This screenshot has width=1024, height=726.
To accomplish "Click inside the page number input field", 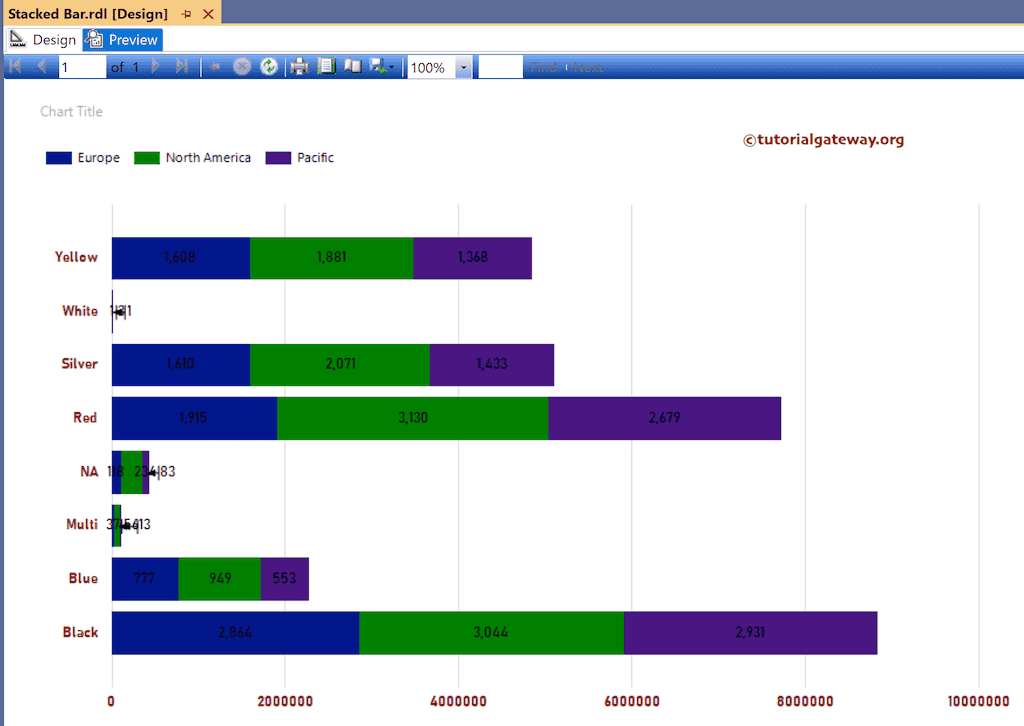I will coord(80,66).
